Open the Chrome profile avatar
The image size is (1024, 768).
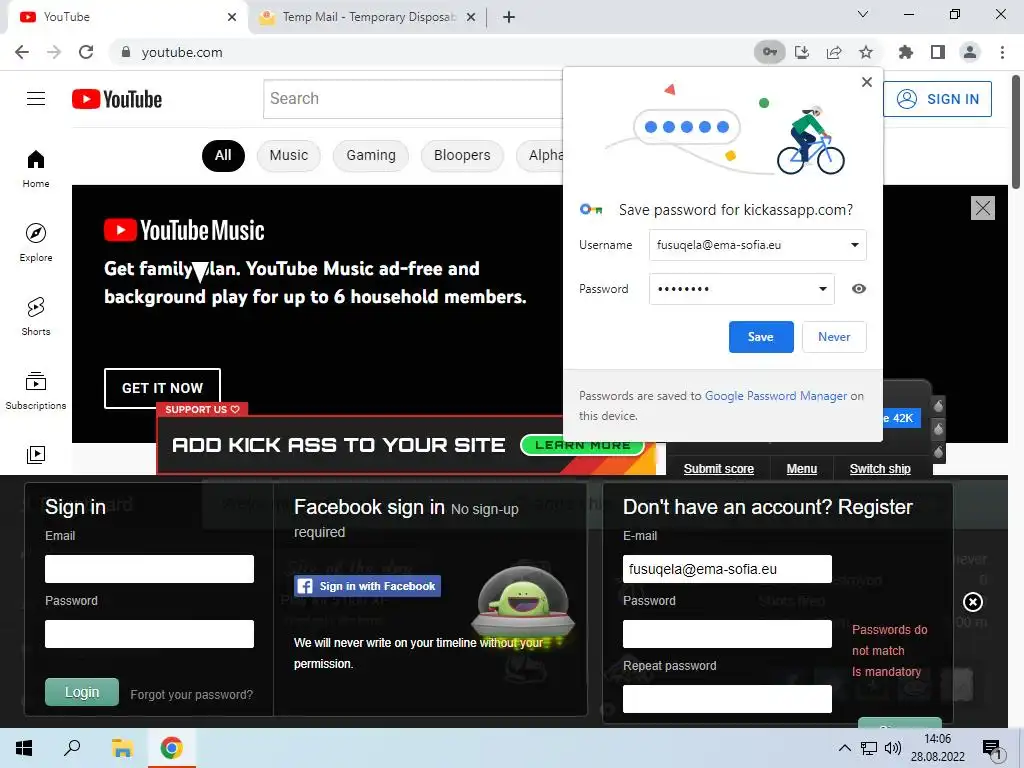pyautogui.click(x=970, y=52)
